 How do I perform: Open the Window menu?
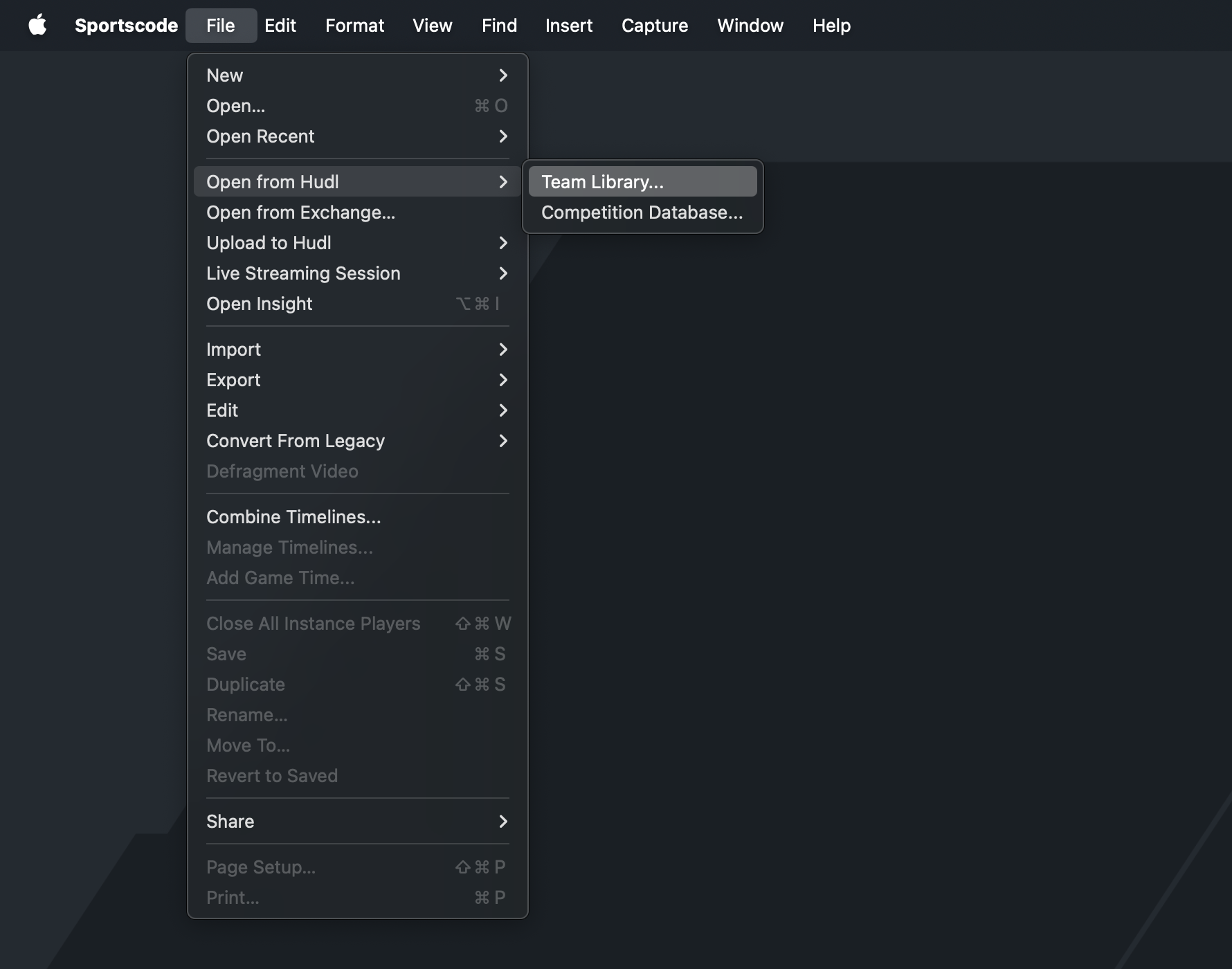750,26
